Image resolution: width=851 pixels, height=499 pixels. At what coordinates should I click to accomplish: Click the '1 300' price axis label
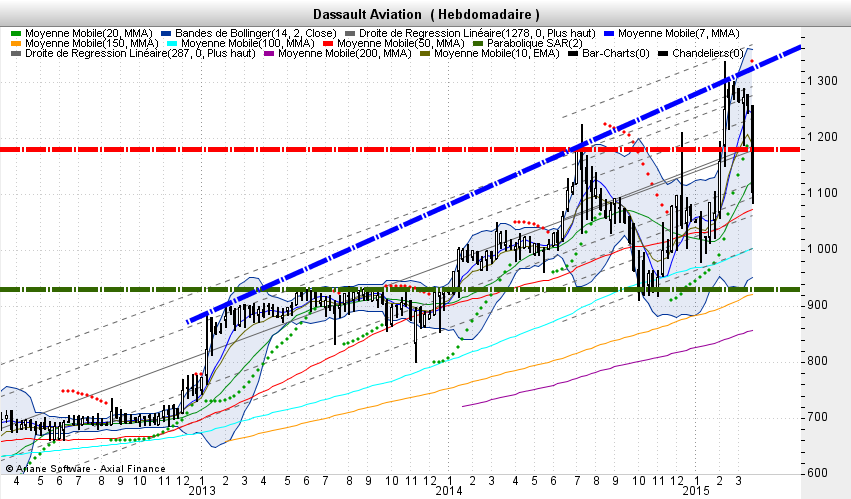(x=823, y=81)
